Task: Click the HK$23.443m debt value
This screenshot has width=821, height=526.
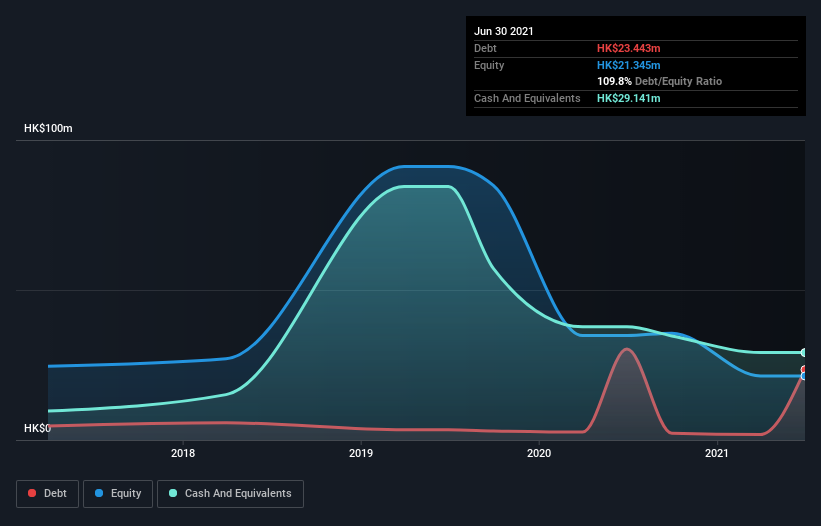Action: pos(628,48)
